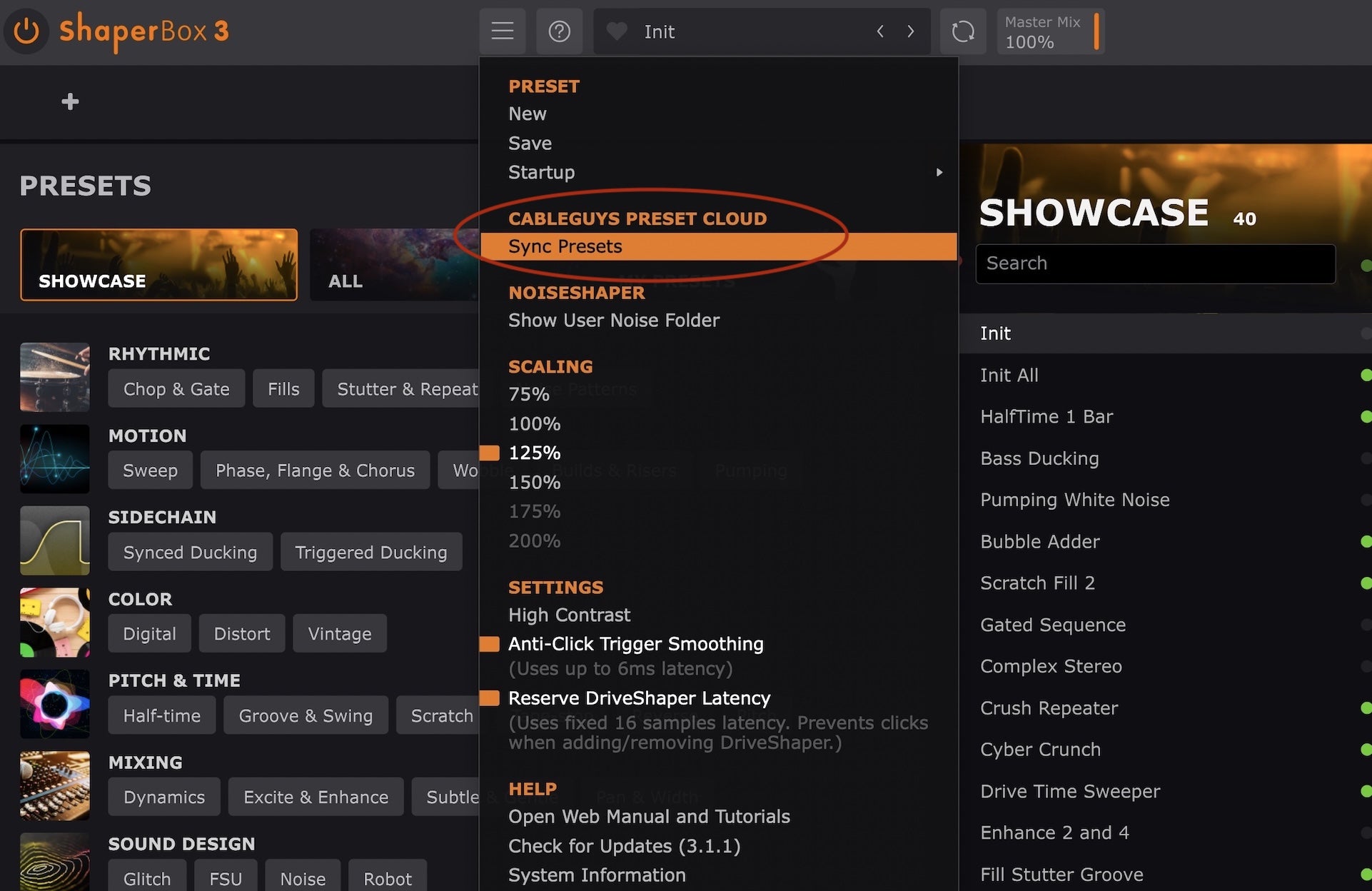Select the 125% scaling option
The image size is (1372, 891).
[x=535, y=453]
